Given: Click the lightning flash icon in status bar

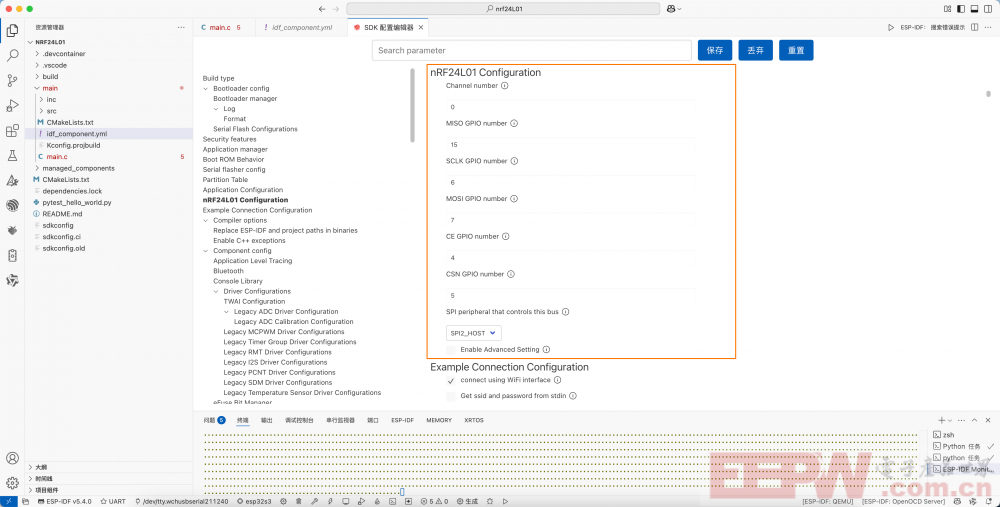Looking at the screenshot, I should click(330, 501).
